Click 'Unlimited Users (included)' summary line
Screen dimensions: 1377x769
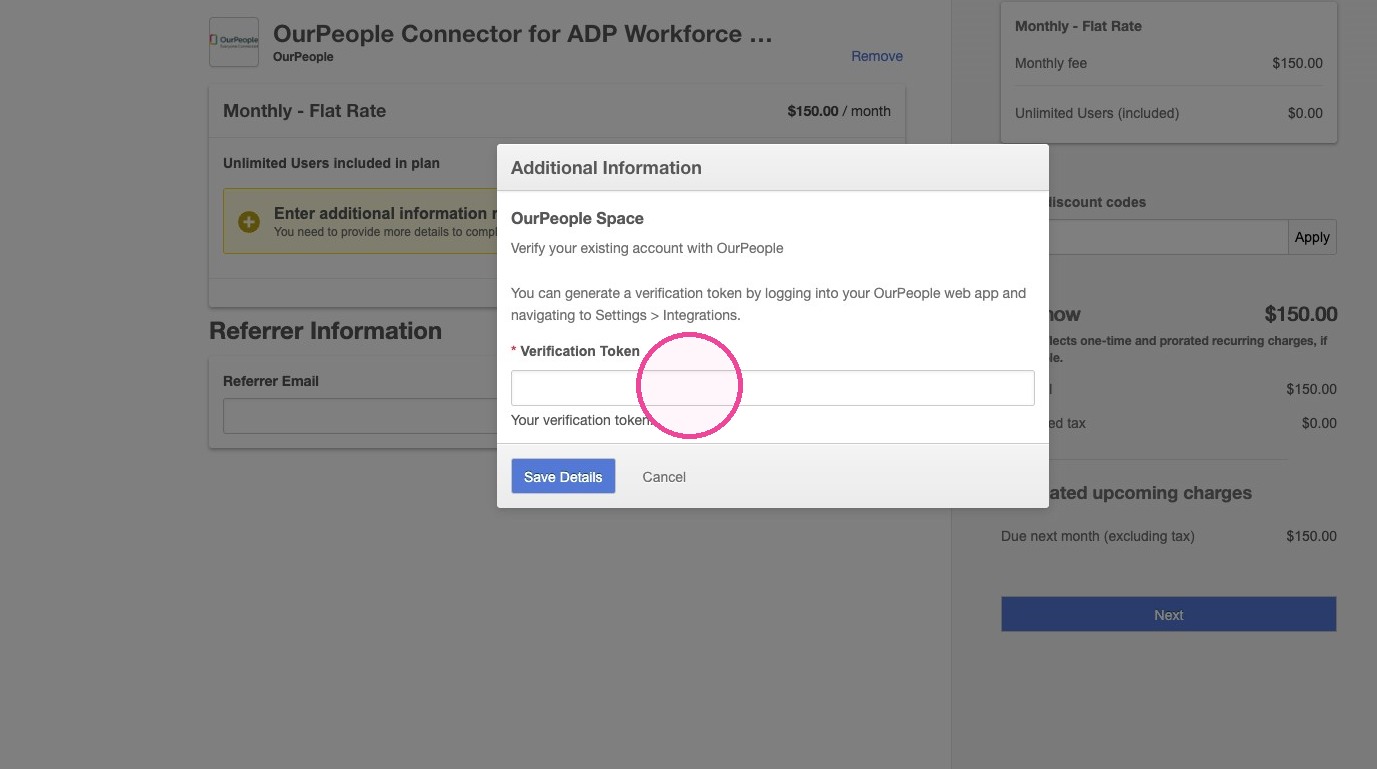click(x=1097, y=113)
